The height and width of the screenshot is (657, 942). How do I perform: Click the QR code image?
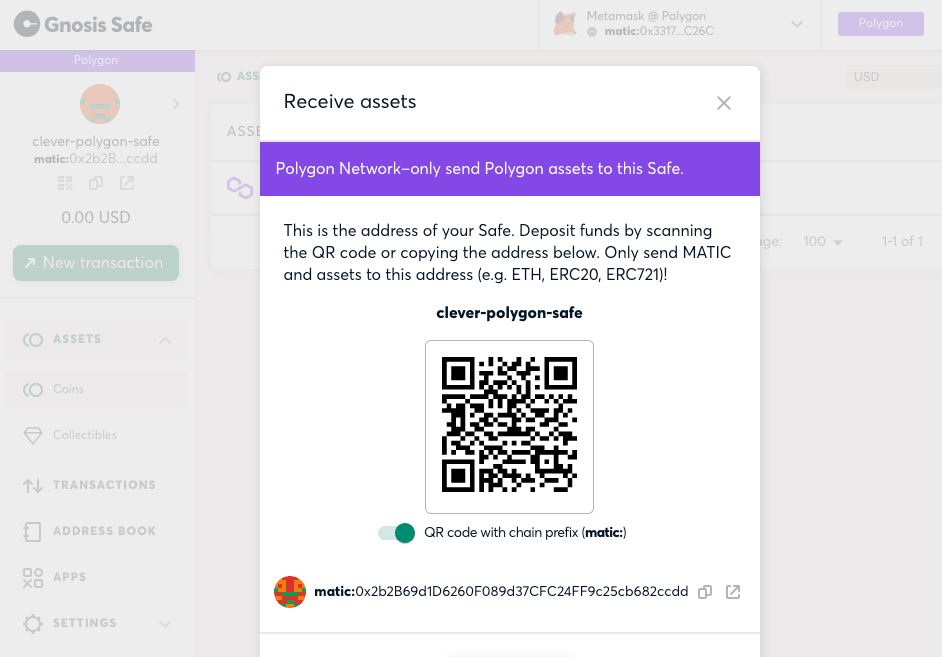509,426
